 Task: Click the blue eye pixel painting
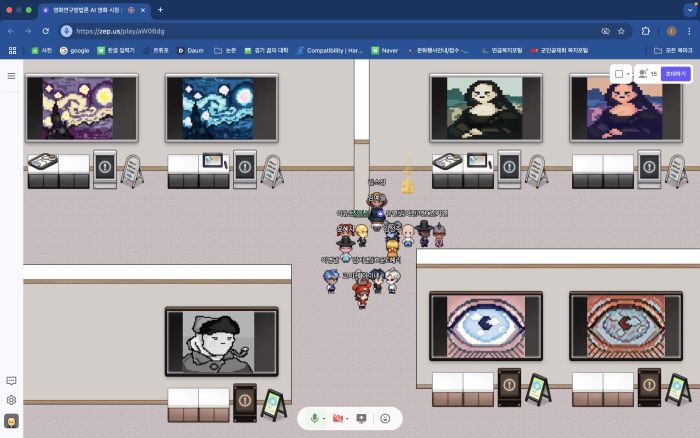coord(486,326)
